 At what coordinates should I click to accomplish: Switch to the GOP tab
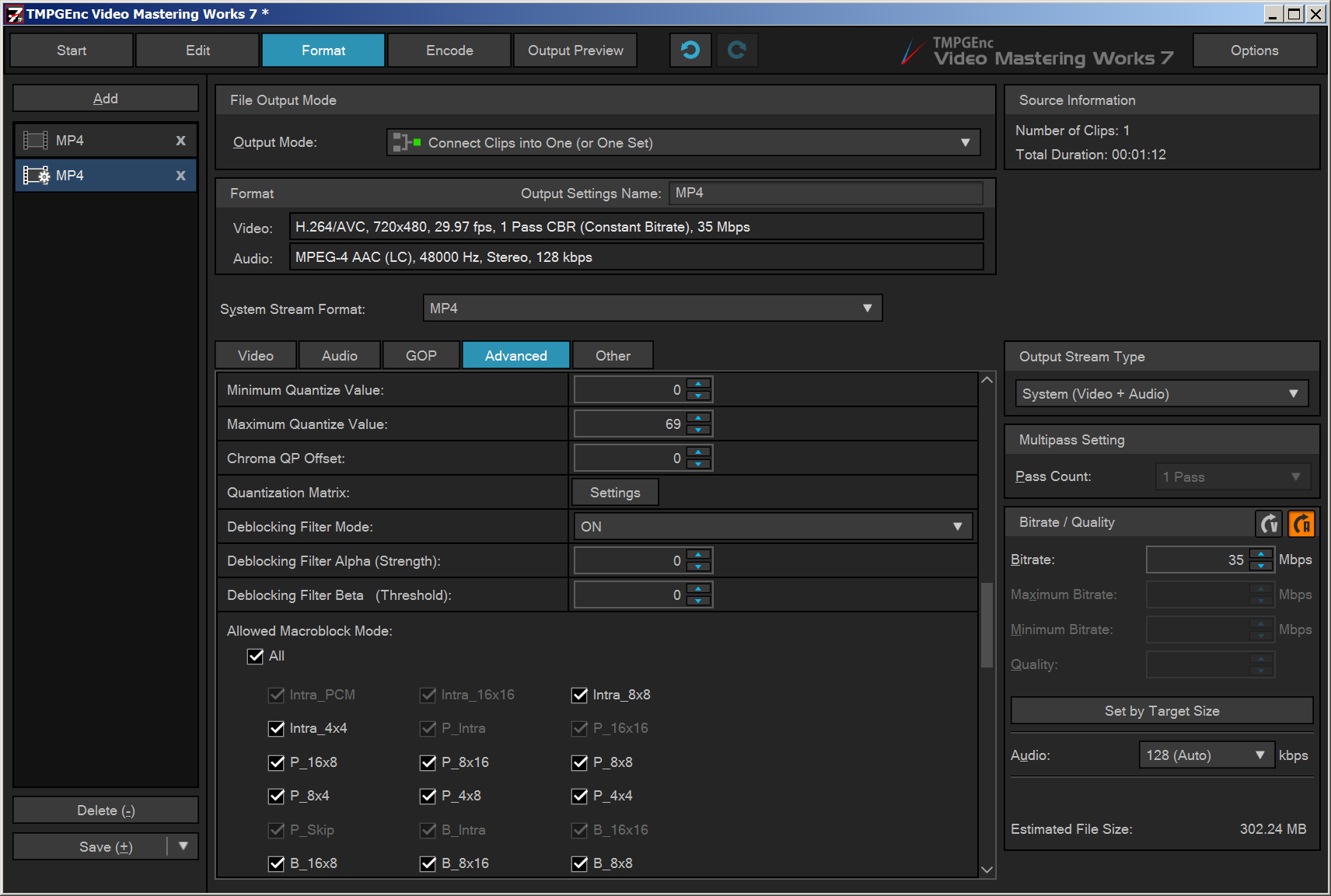(x=421, y=356)
